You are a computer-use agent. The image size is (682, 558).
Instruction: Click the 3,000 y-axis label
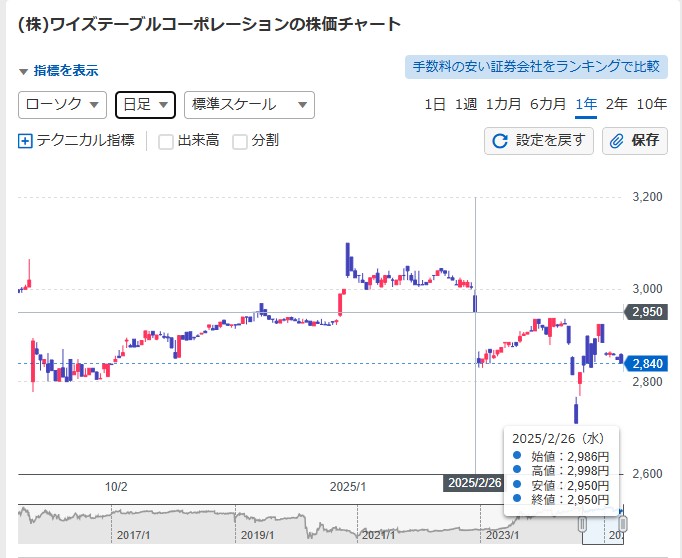pos(648,289)
